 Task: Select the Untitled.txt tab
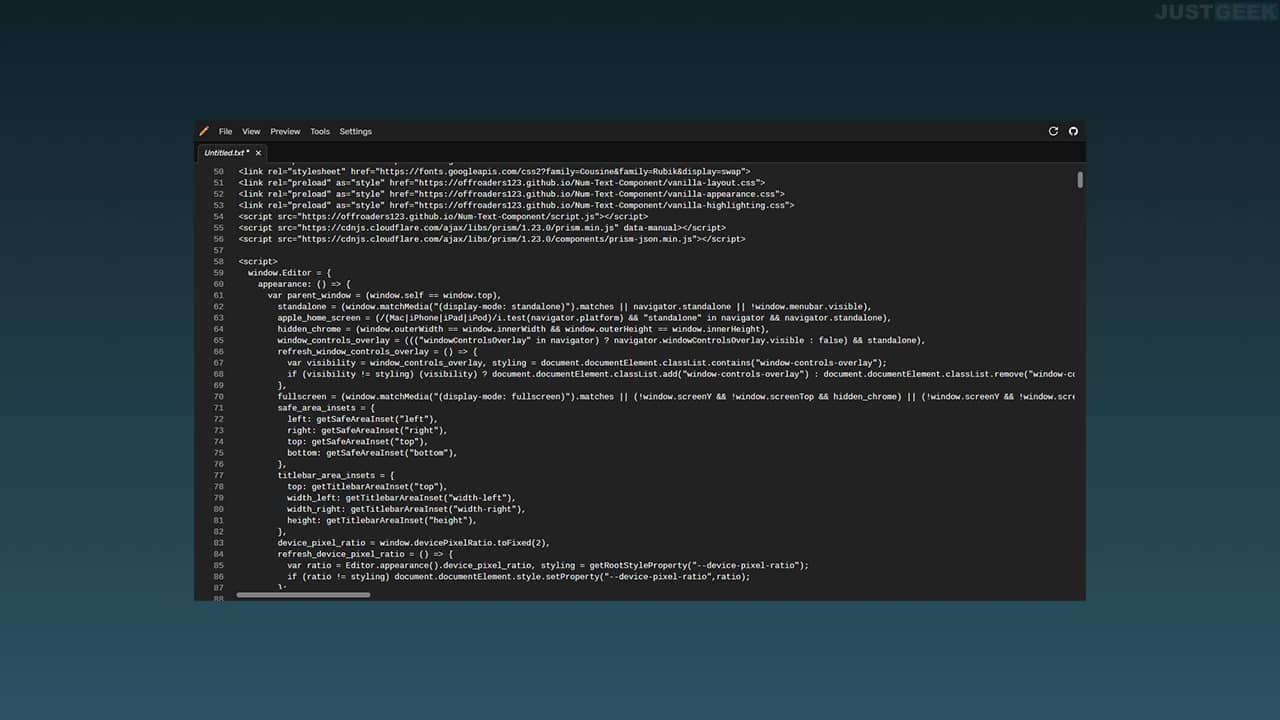232,153
